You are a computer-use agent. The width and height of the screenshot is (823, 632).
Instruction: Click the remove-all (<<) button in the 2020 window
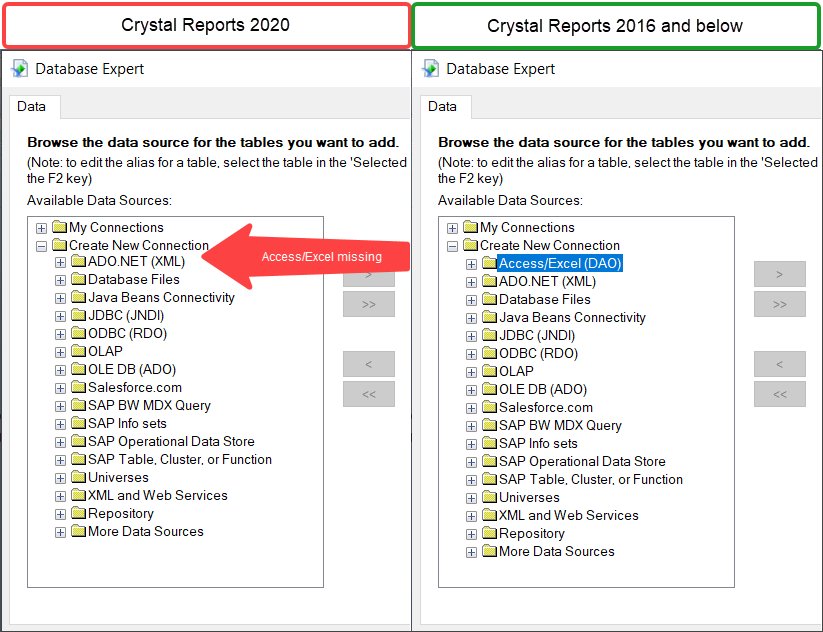[x=369, y=394]
